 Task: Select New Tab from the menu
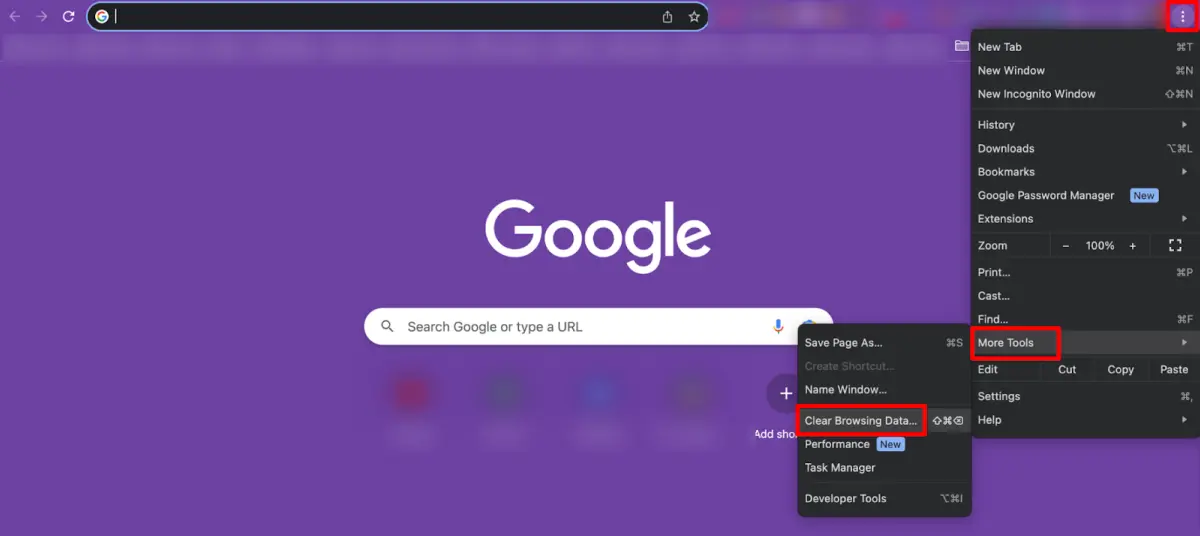click(1085, 47)
